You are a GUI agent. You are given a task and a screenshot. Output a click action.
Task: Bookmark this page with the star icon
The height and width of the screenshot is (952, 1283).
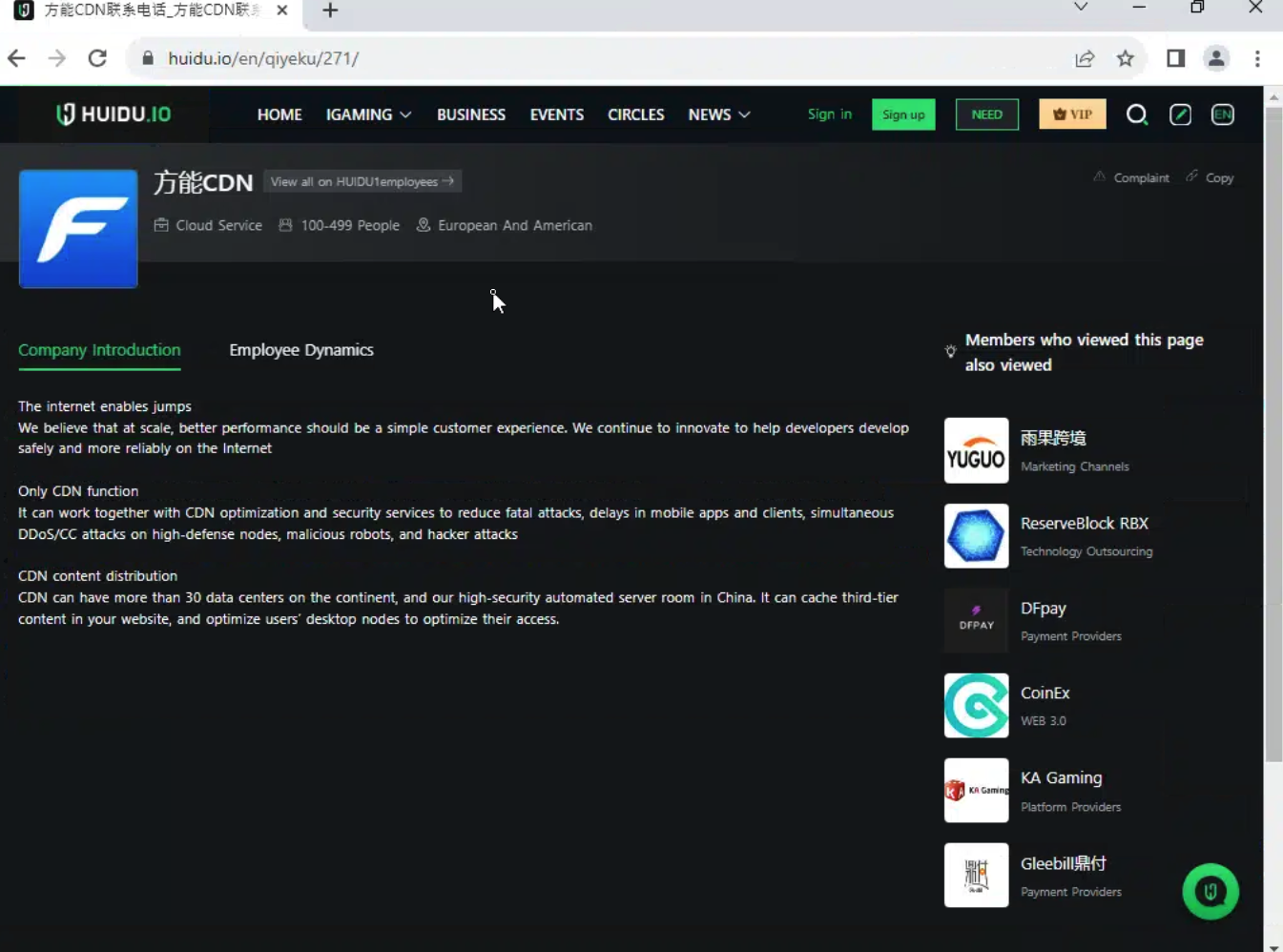coord(1126,58)
